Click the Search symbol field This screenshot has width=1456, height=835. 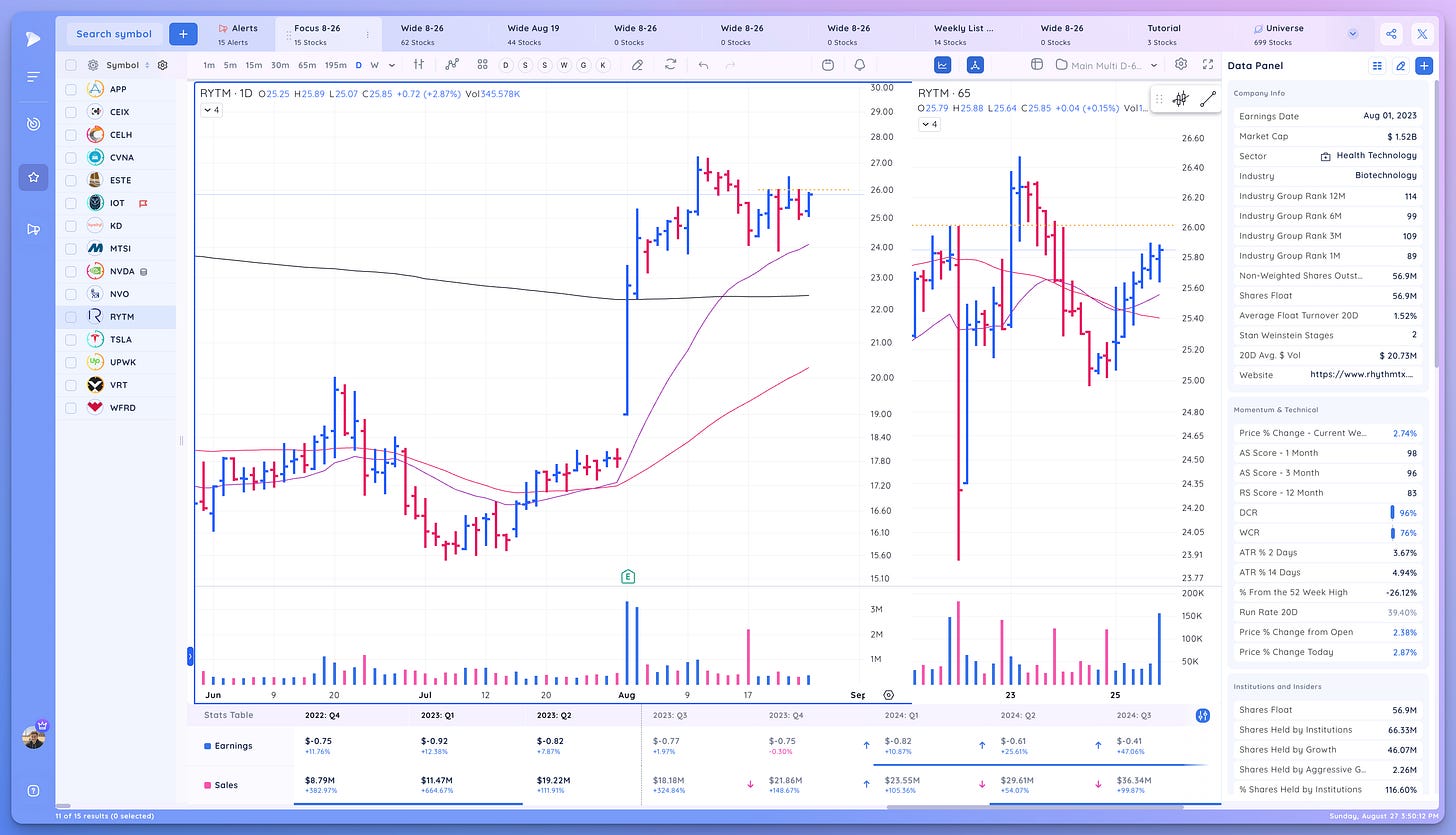tap(114, 34)
